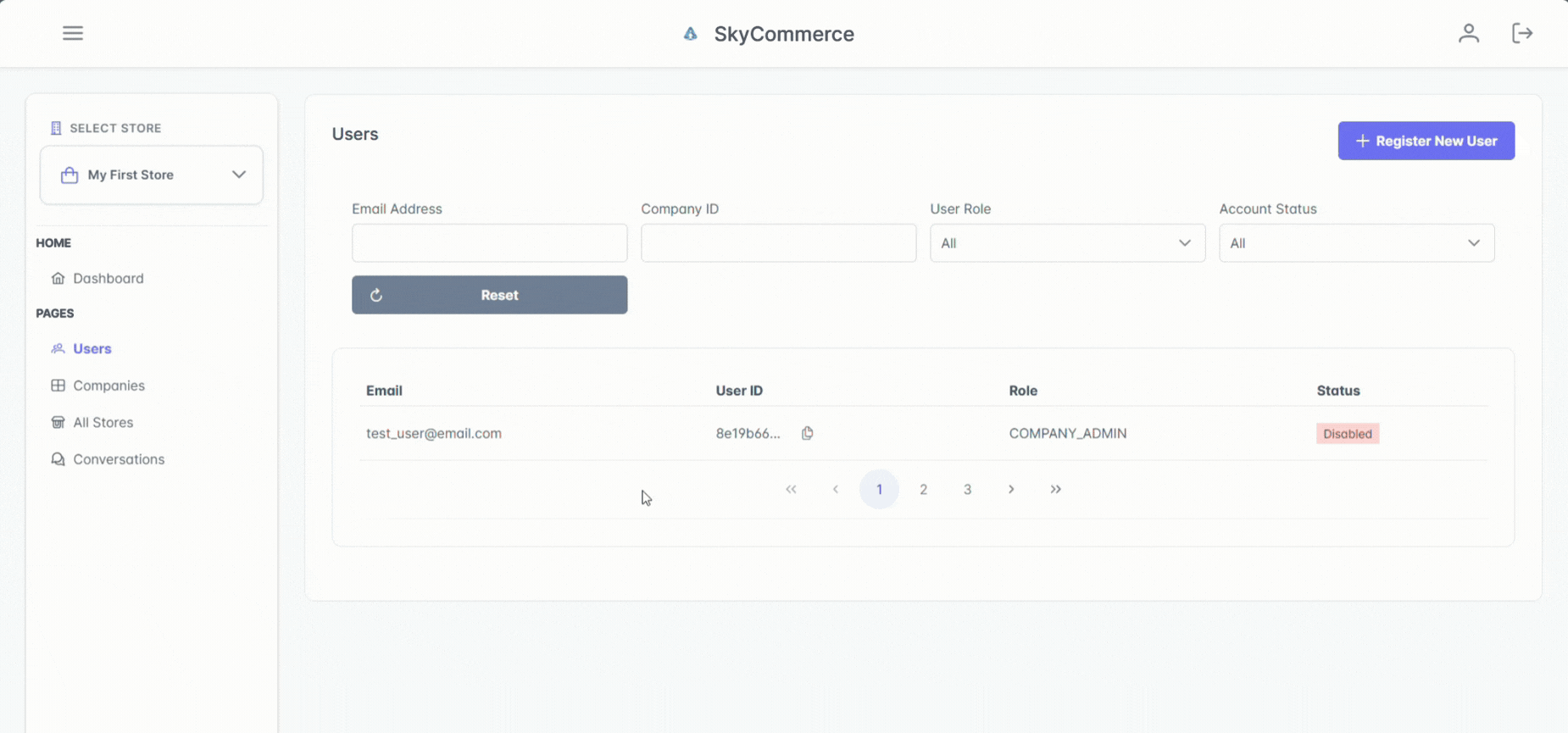The image size is (1568, 733).
Task: Click the Dashboard home icon
Action: [58, 278]
